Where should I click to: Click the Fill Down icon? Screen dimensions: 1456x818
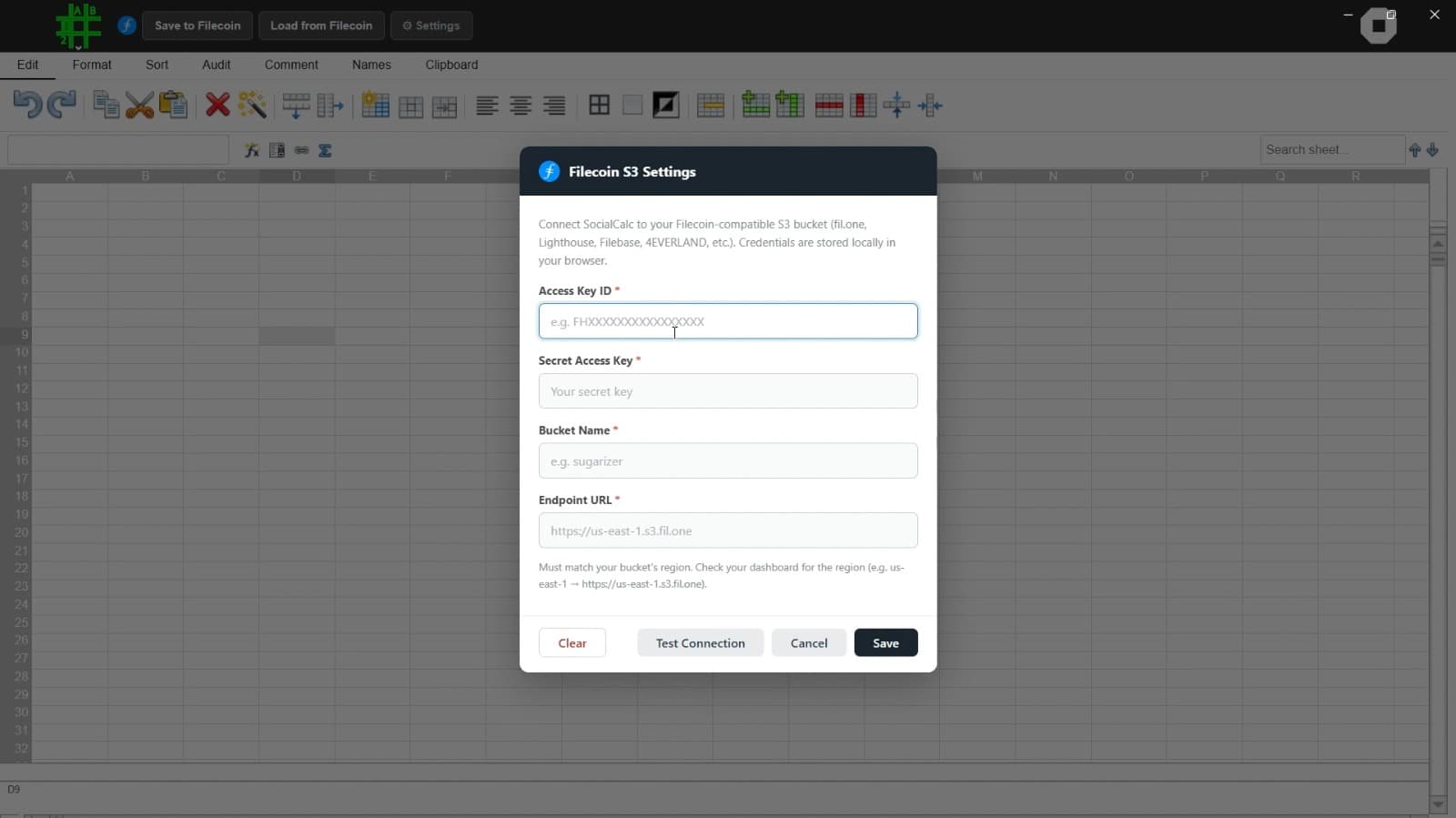(296, 105)
